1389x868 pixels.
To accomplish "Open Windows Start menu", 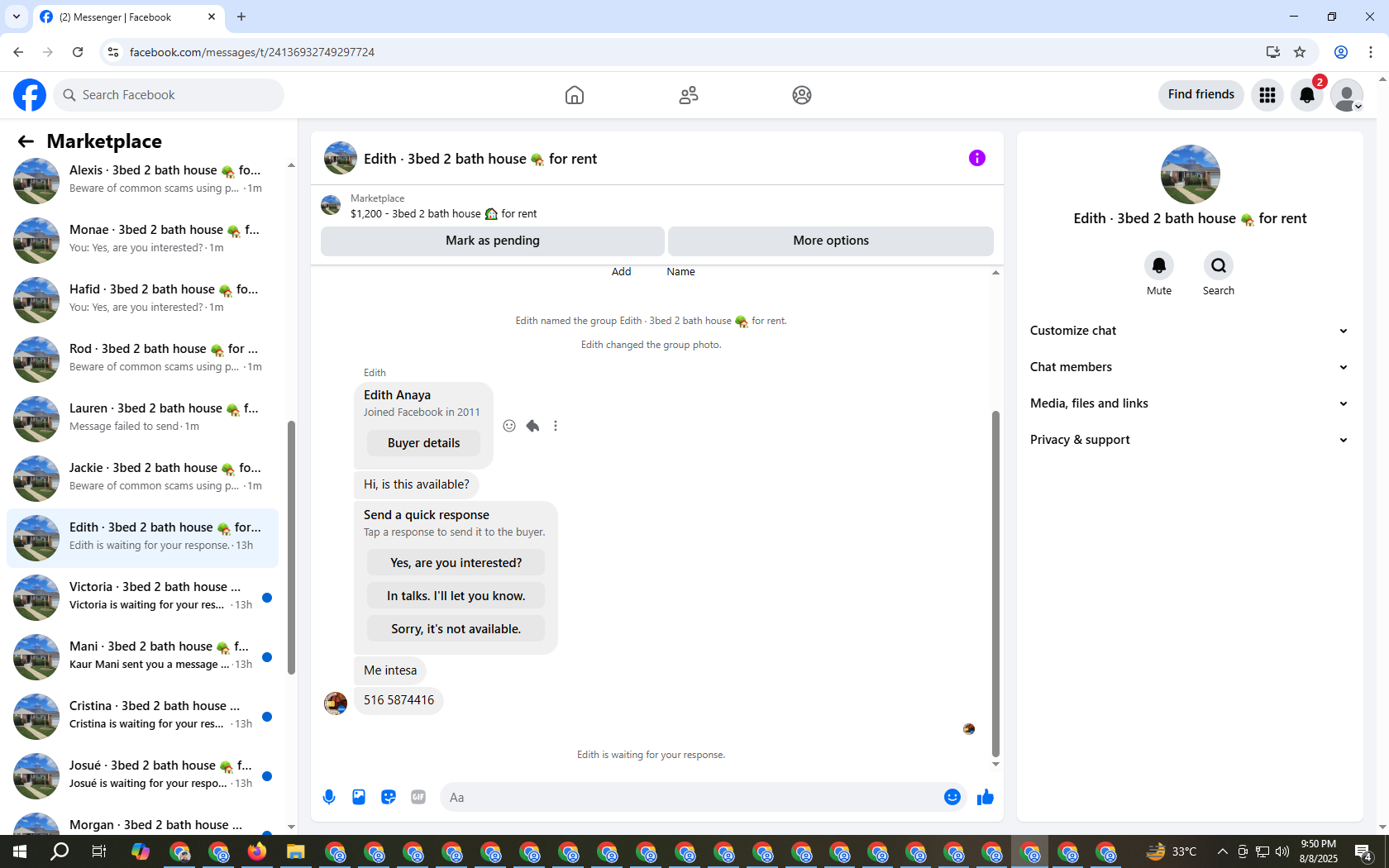I will (x=20, y=851).
